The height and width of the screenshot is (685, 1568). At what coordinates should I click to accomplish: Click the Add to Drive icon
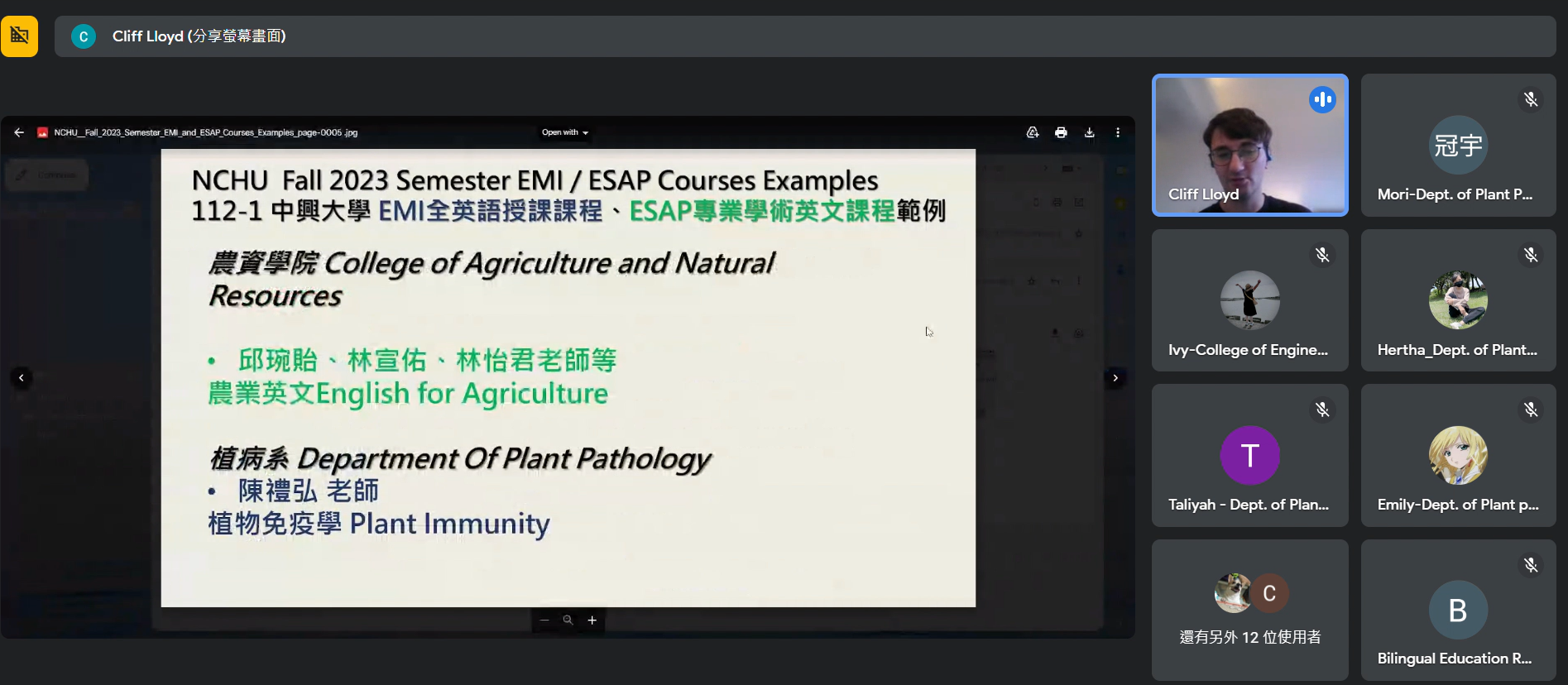[x=1033, y=132]
